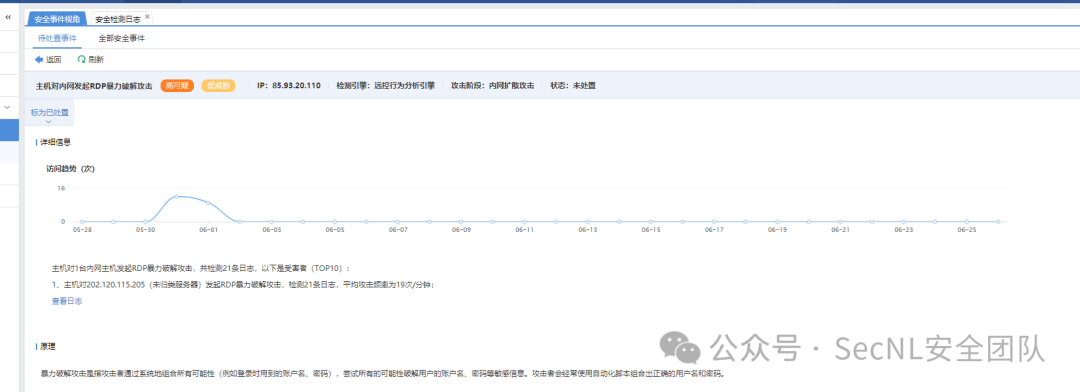Select the 待处置事件 sub-tab
The width and height of the screenshot is (1080, 392).
point(57,39)
